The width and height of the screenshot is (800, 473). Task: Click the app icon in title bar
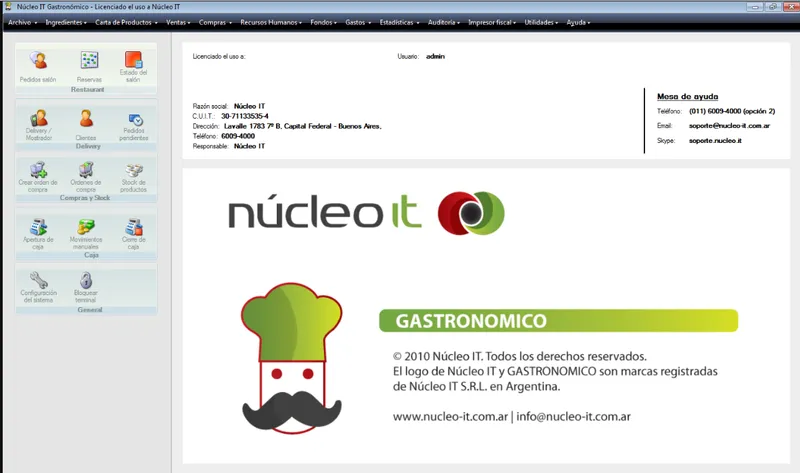(x=8, y=7)
